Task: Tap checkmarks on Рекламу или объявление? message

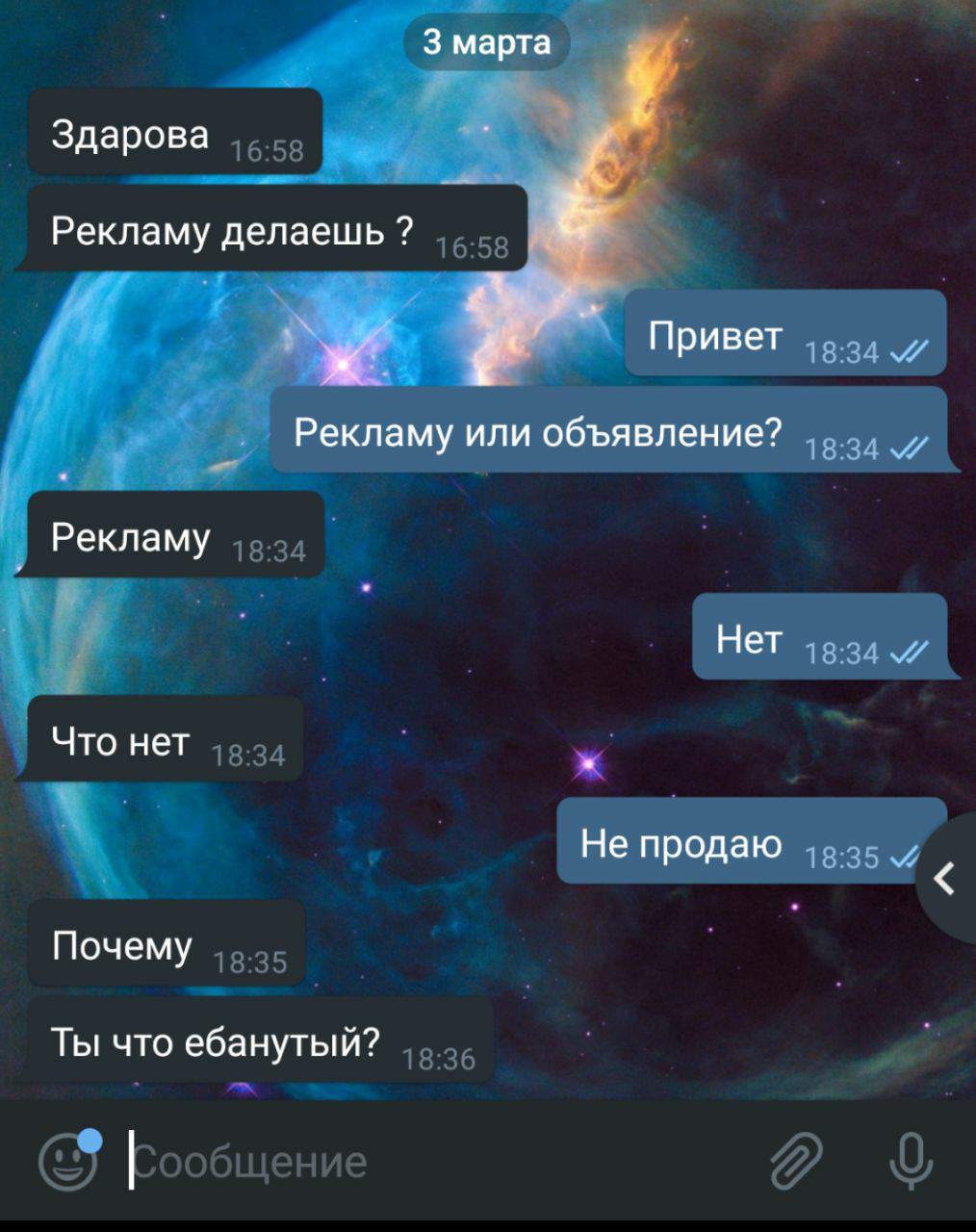Action: (x=910, y=449)
